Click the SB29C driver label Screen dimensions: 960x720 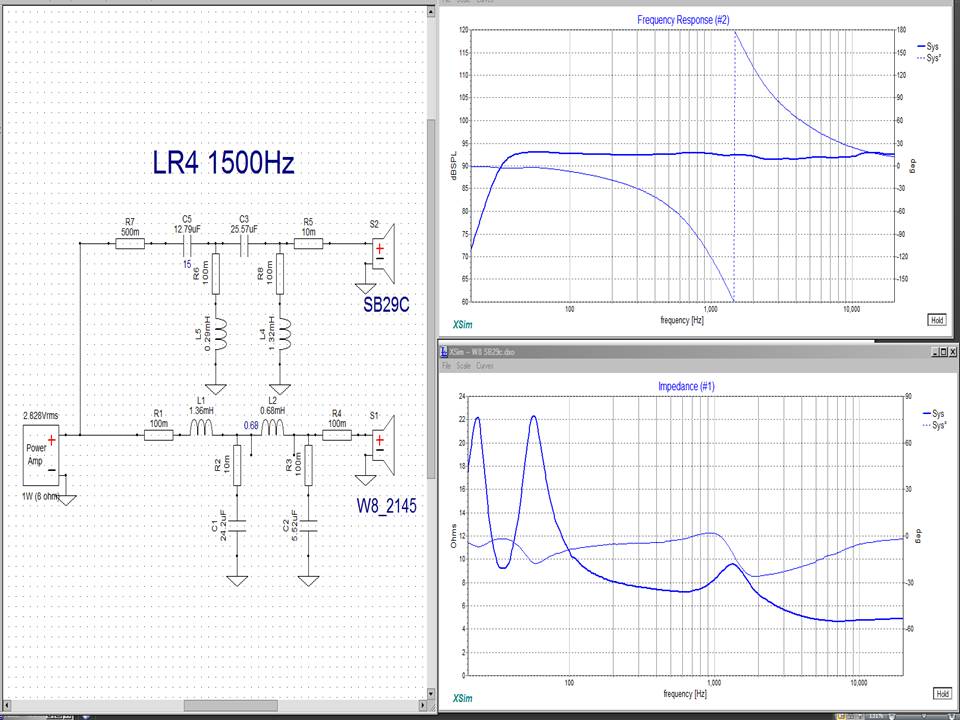[386, 304]
